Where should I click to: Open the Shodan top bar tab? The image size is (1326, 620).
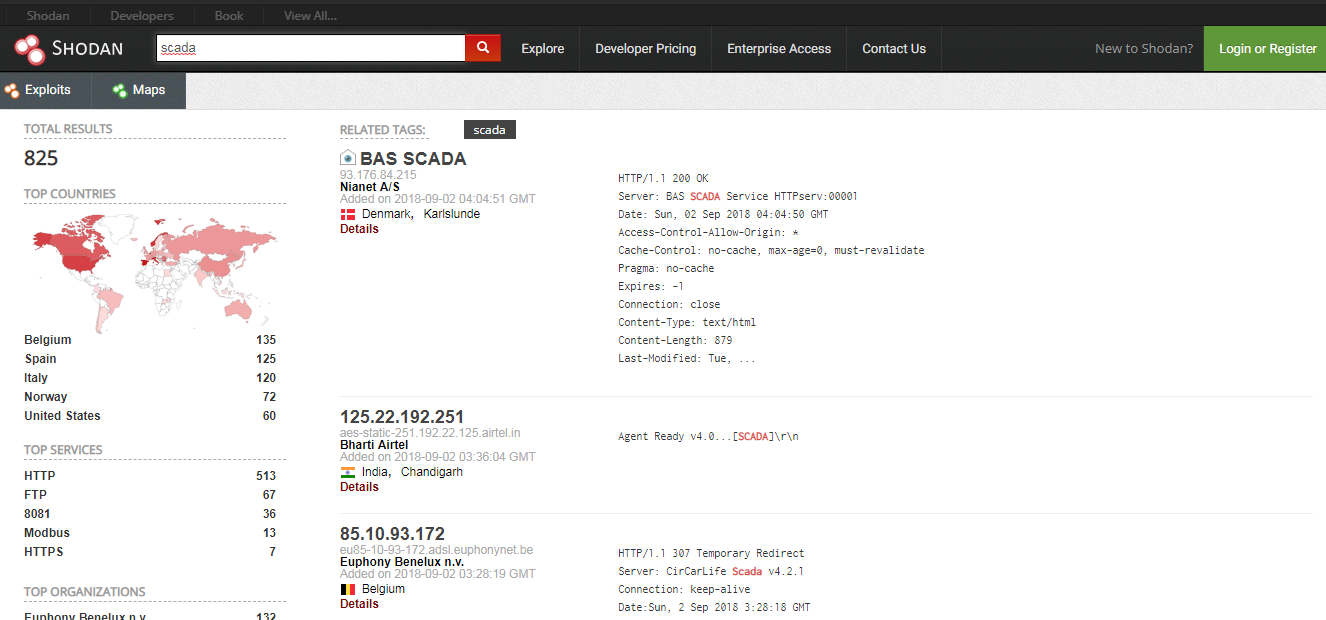[x=48, y=16]
